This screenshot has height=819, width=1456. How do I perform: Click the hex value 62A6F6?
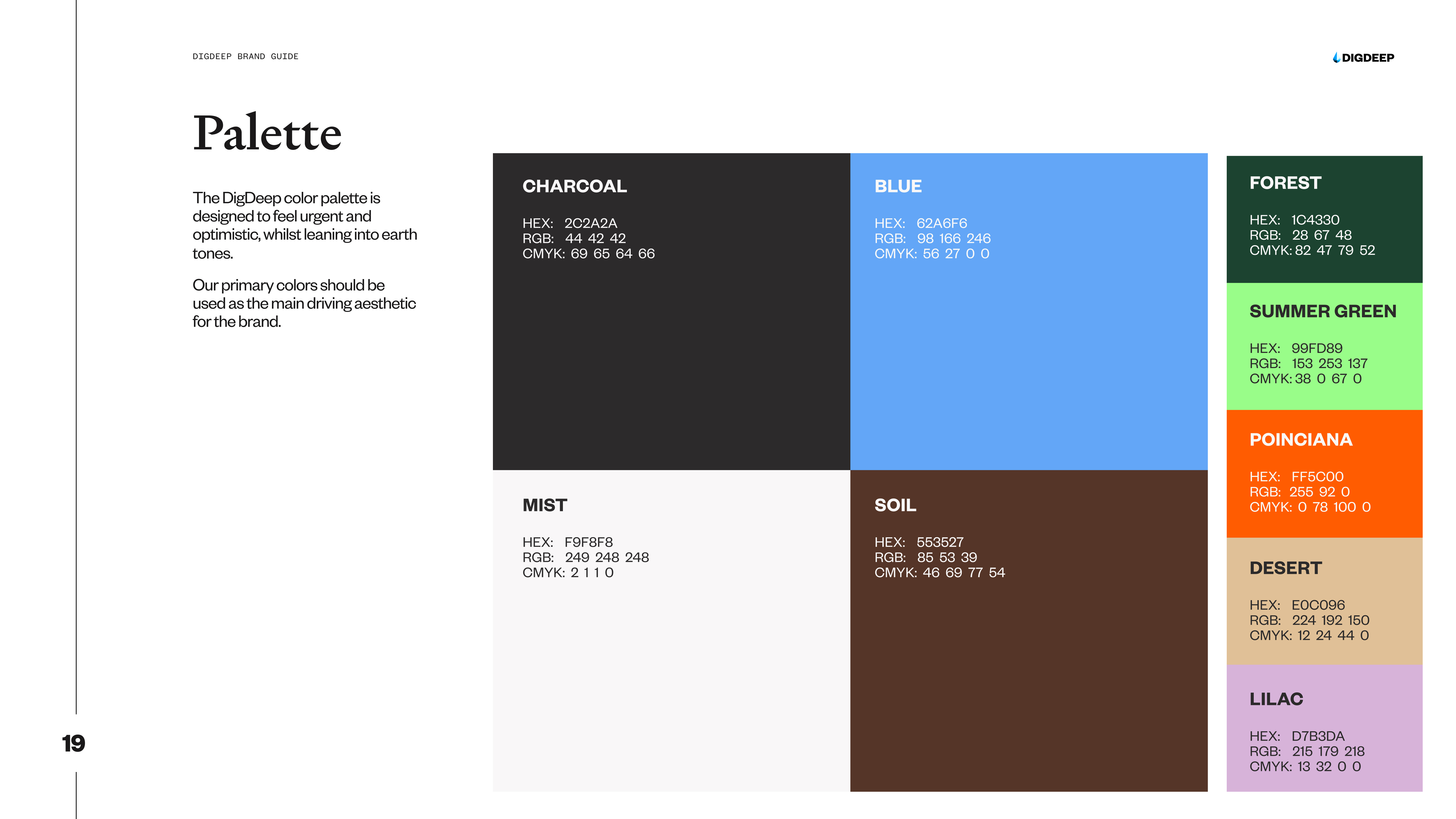pos(942,223)
